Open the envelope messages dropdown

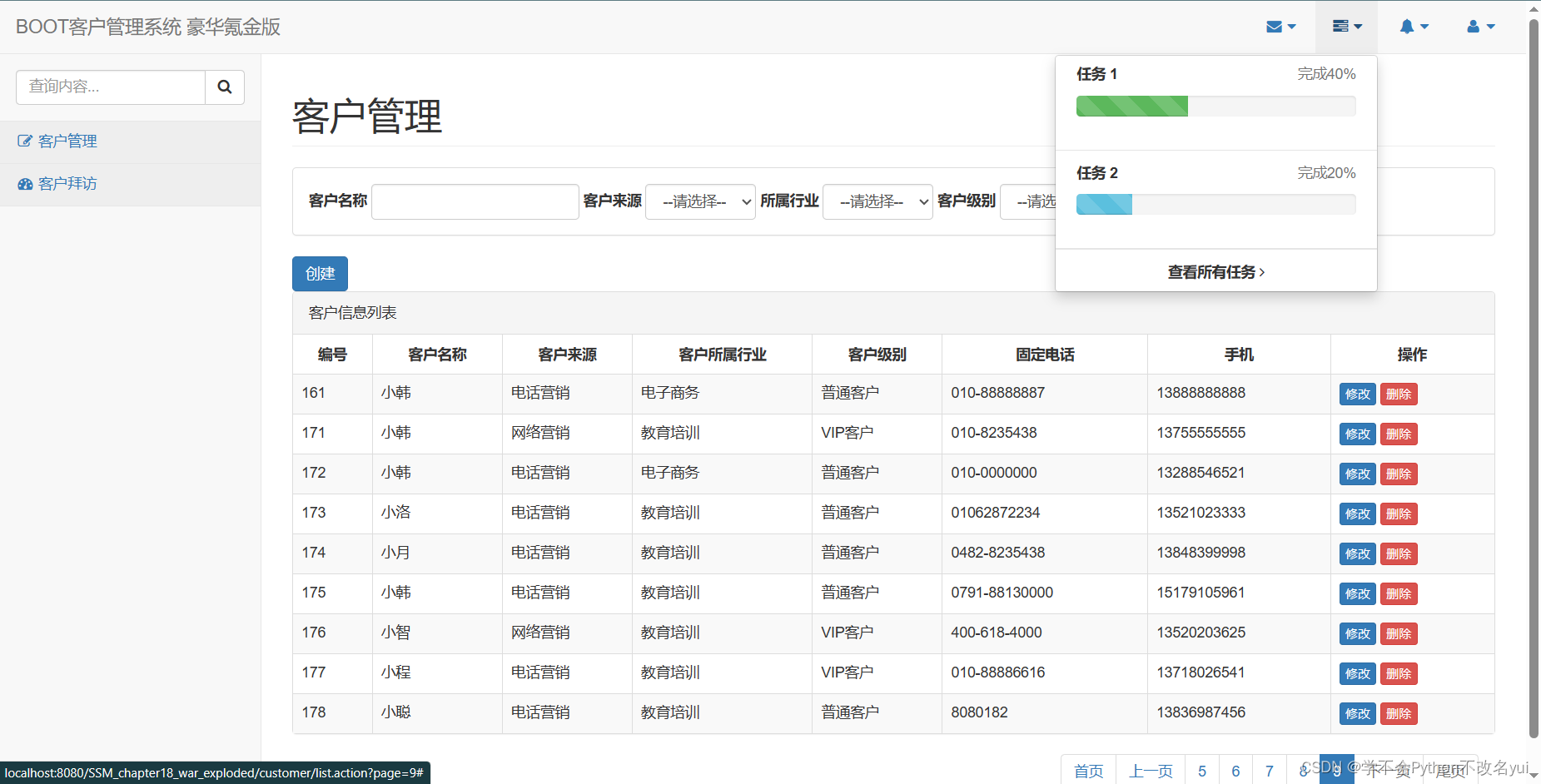1280,27
